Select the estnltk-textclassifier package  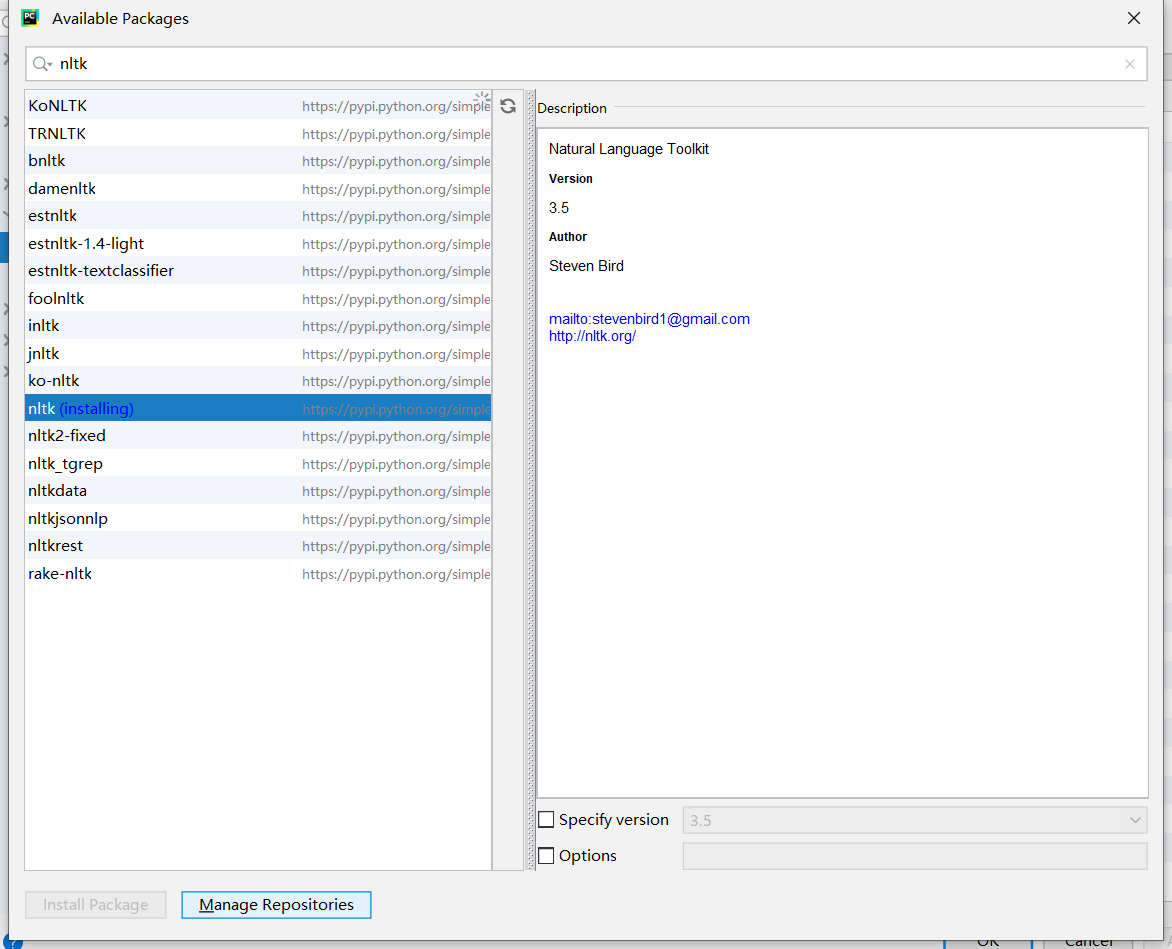click(258, 271)
